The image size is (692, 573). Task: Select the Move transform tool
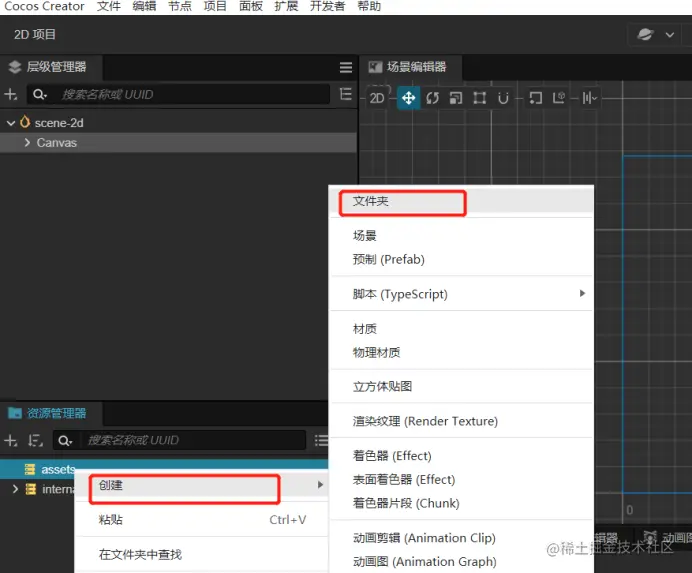(409, 98)
